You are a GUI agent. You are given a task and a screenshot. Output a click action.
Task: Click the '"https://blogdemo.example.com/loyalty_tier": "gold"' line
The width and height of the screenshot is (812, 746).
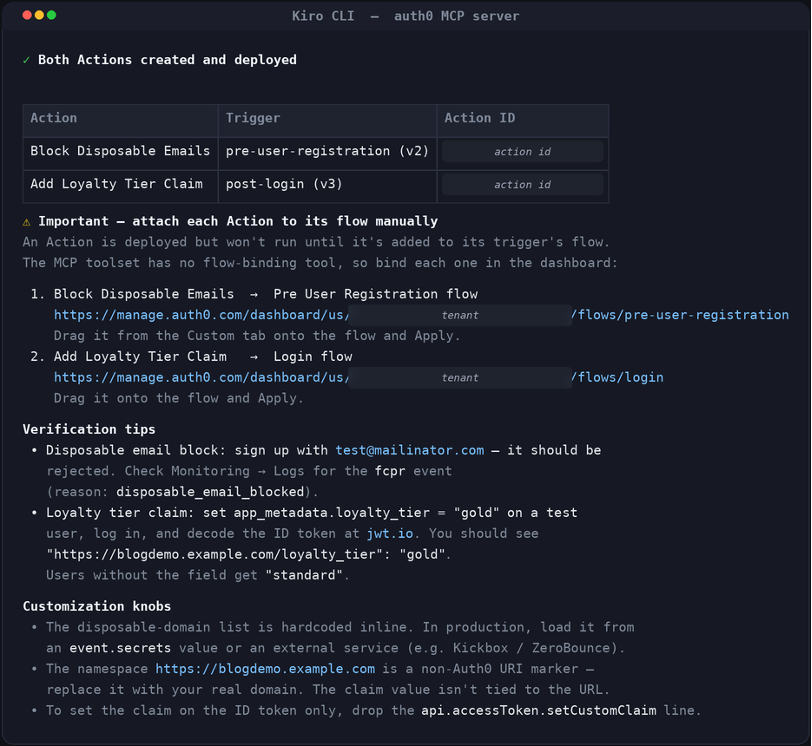point(246,554)
